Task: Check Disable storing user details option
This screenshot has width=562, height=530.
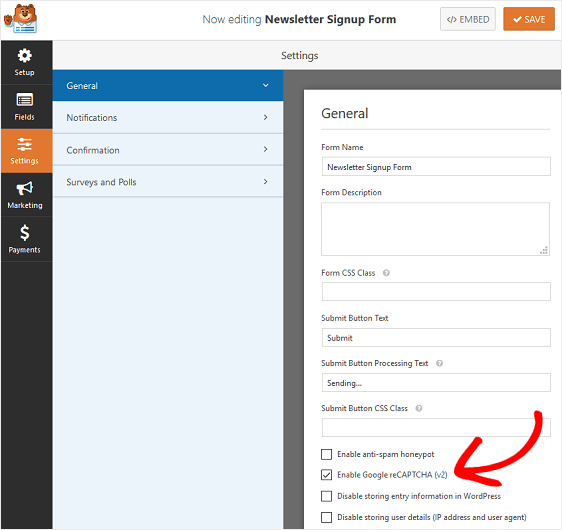Action: tap(327, 517)
